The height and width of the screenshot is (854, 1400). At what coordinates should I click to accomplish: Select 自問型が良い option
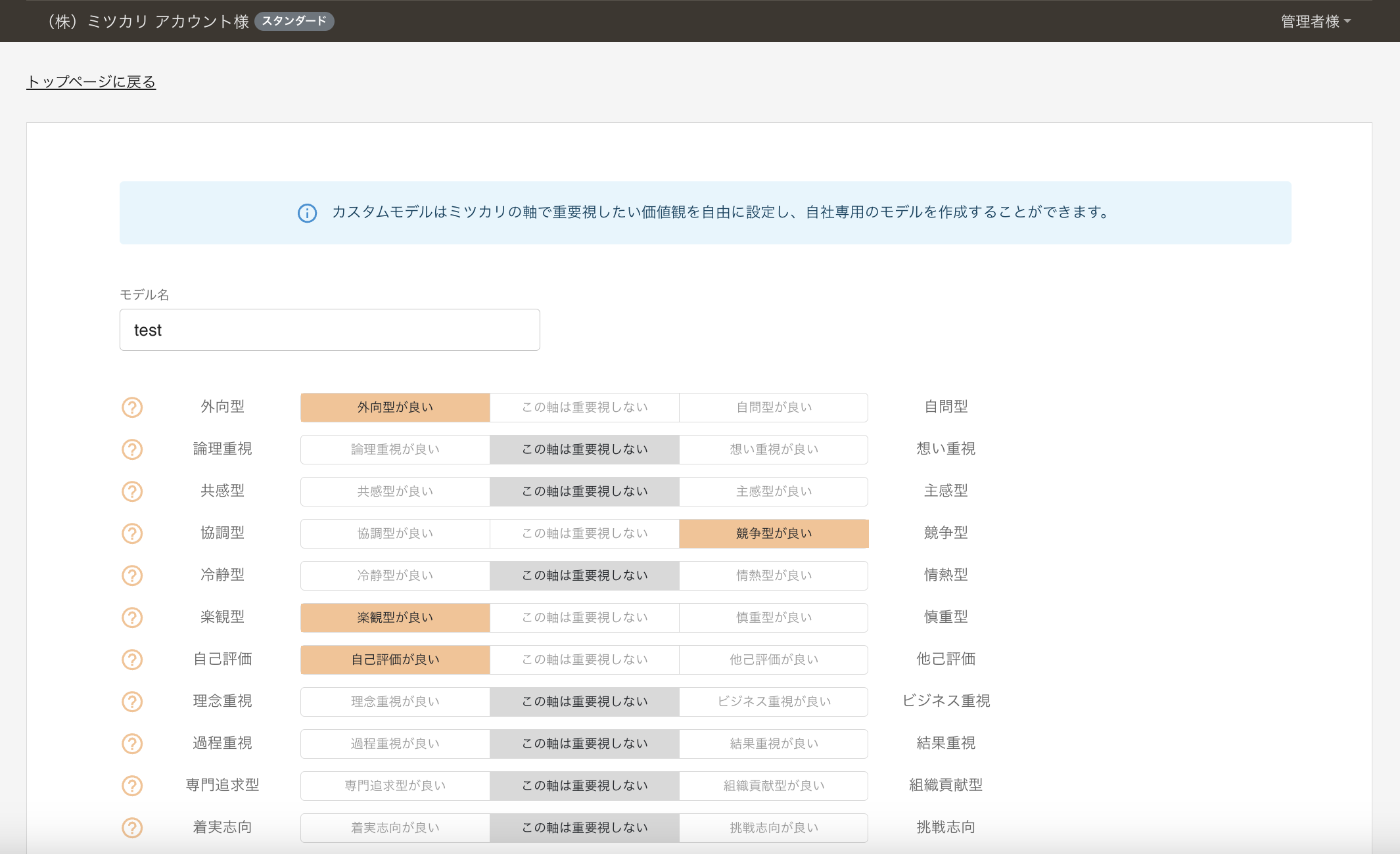click(x=774, y=407)
